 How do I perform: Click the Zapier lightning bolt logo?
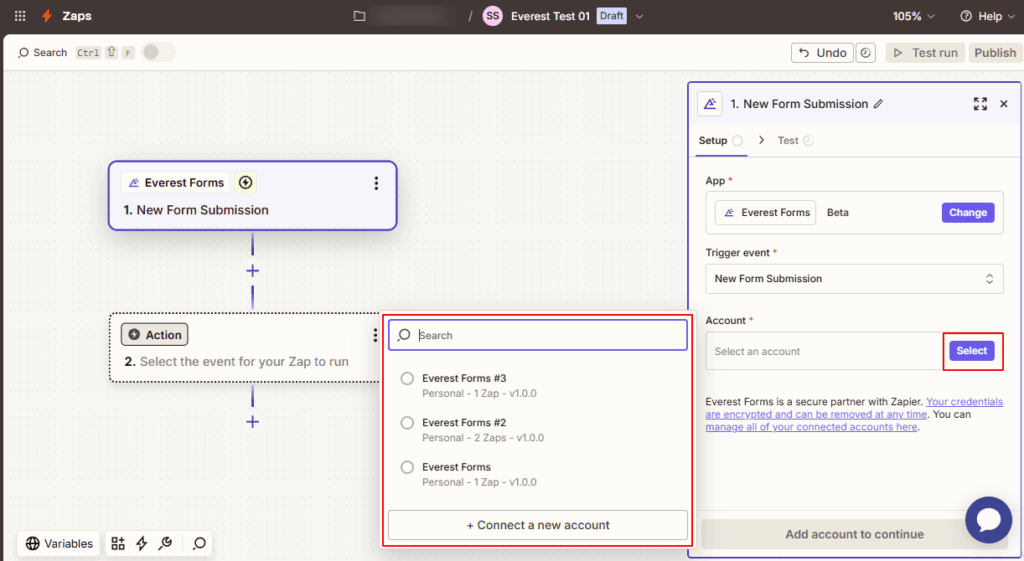pos(47,16)
